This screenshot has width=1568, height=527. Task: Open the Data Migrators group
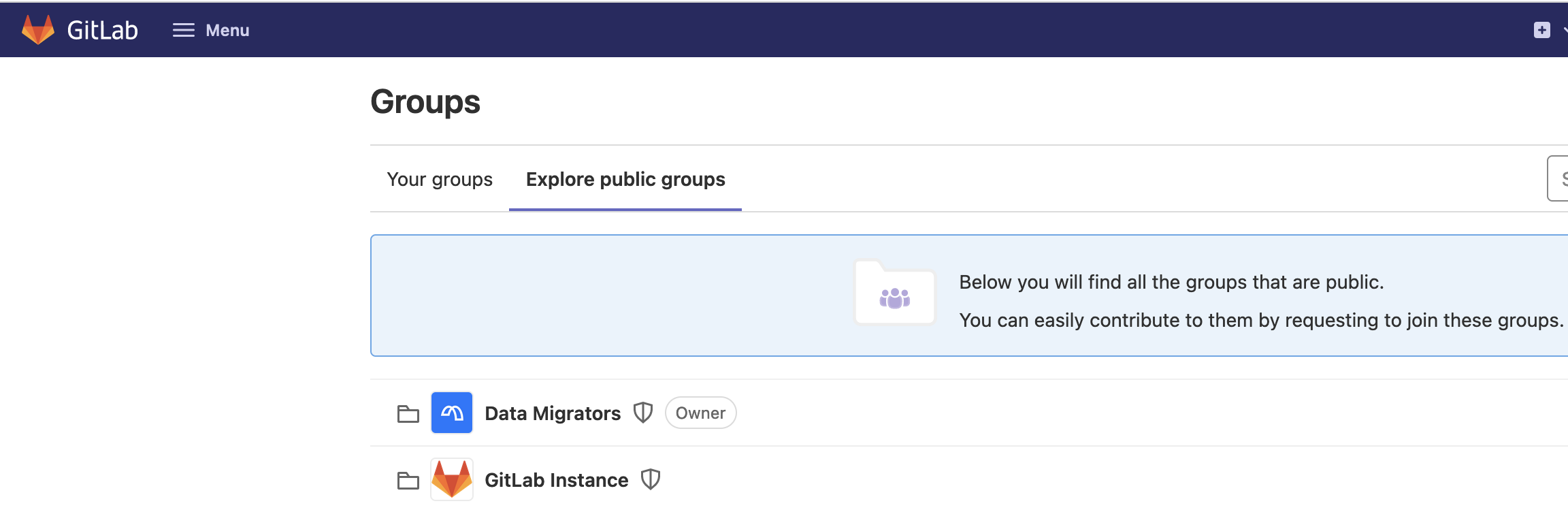pyautogui.click(x=552, y=413)
